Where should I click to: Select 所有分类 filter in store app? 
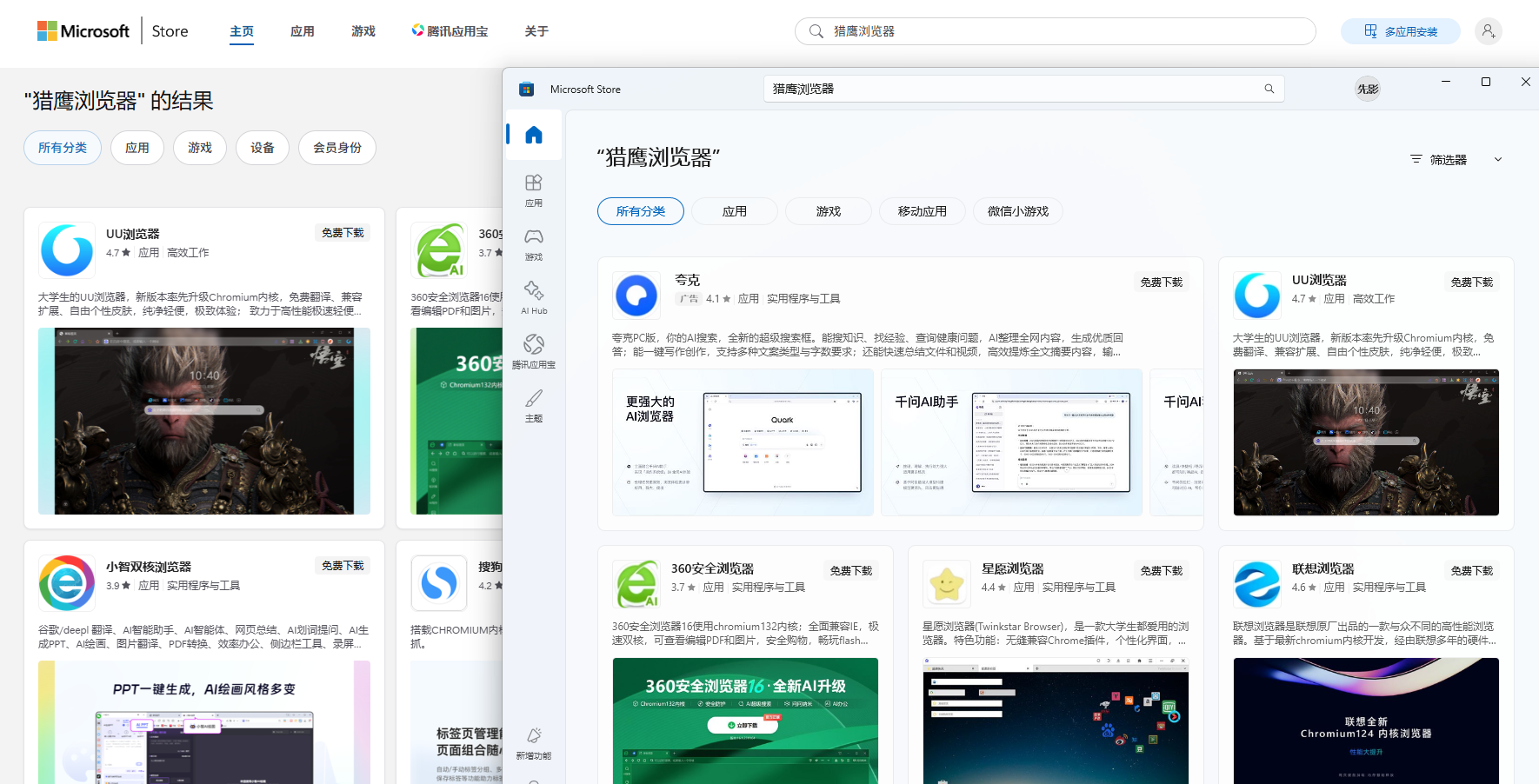641,211
